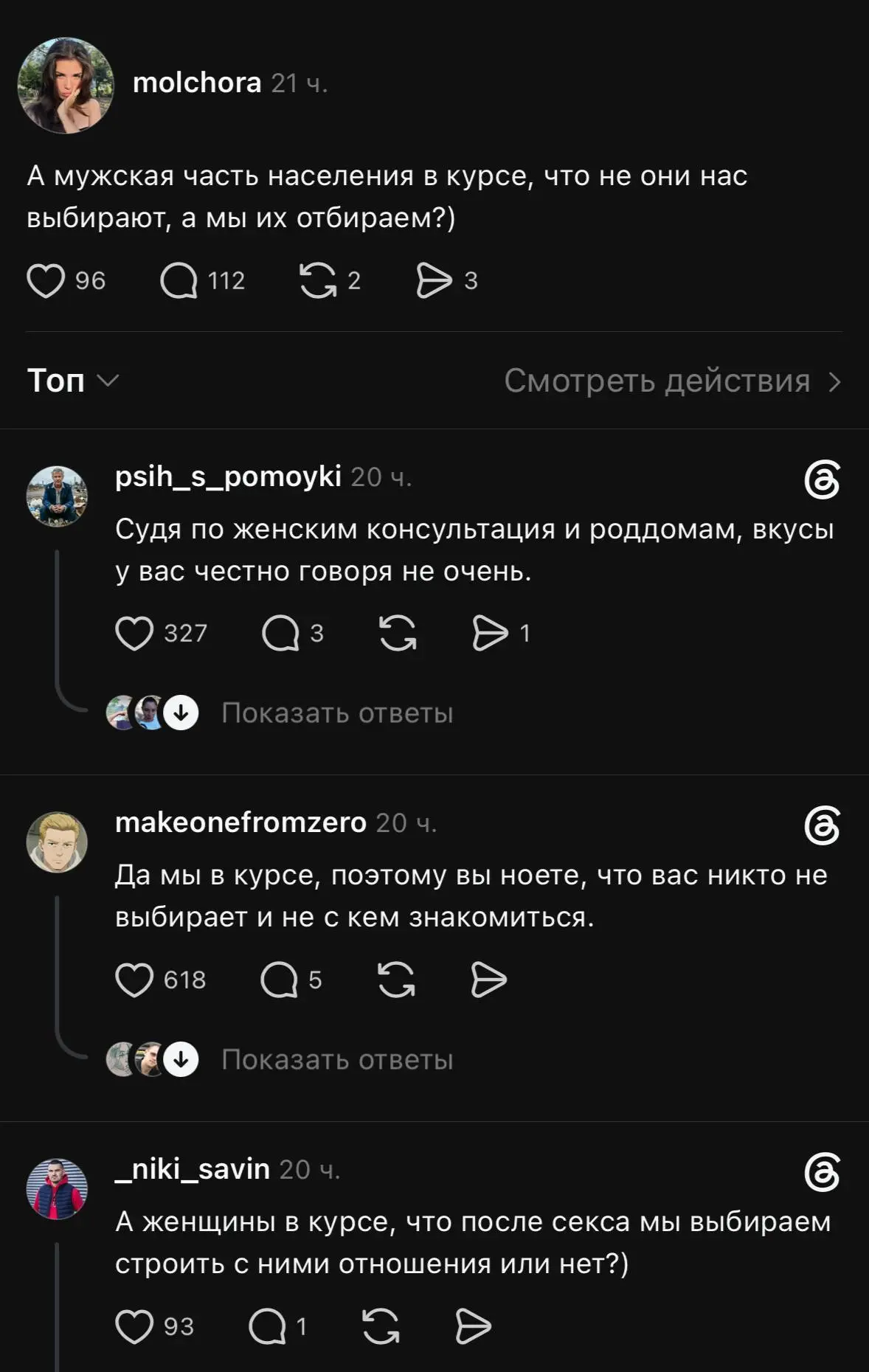This screenshot has height=1372, width=869.
Task: Like psih_s_pomoyki's comment
Action: pyautogui.click(x=134, y=634)
